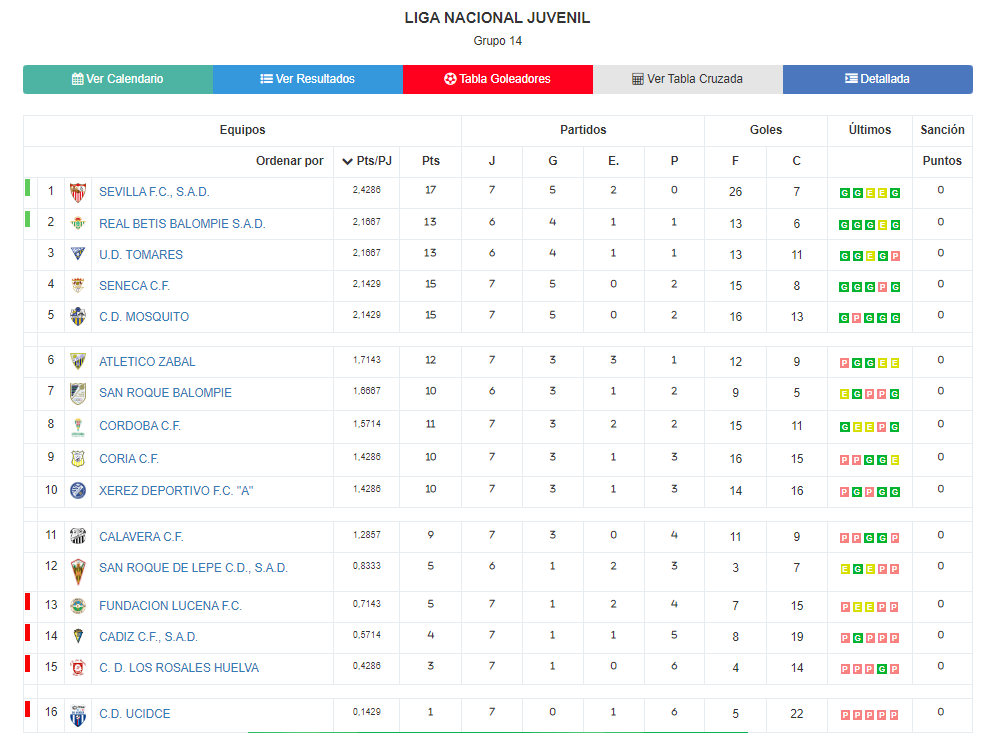
Task: Open XEREZ DEPORTIVO F.C. "A" link
Action: pos(176,491)
